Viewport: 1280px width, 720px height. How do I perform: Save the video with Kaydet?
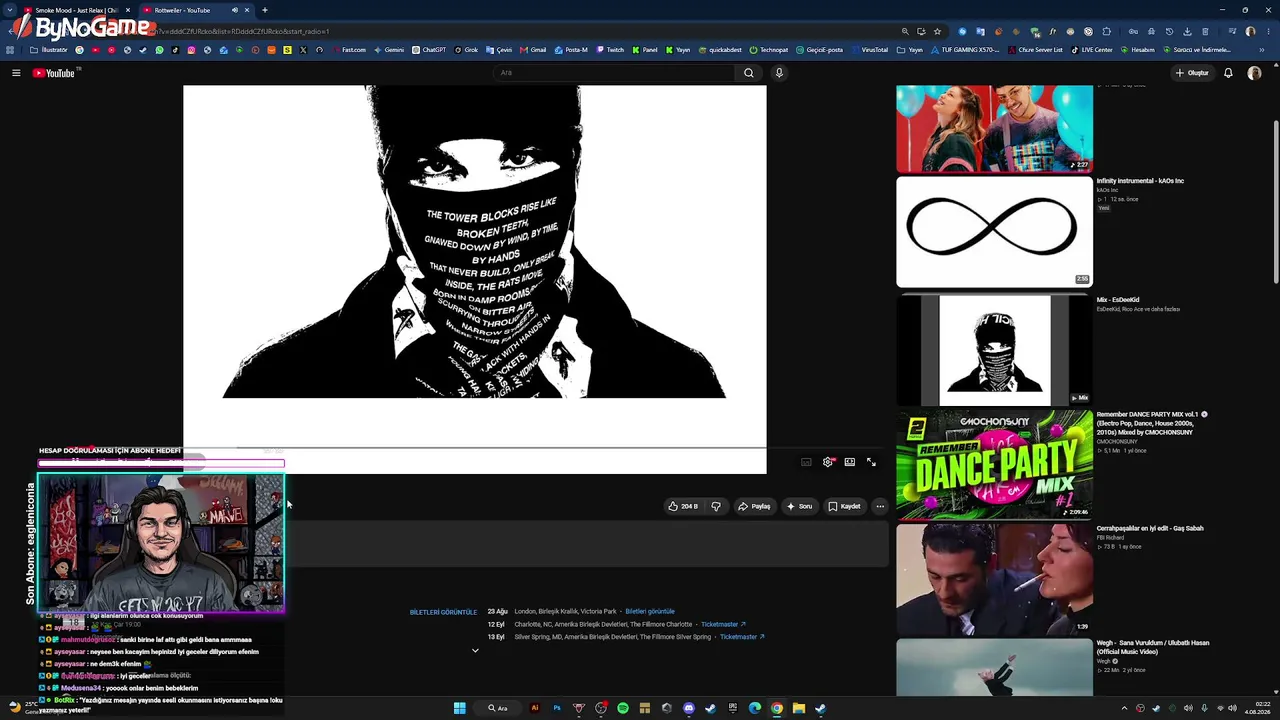click(845, 506)
